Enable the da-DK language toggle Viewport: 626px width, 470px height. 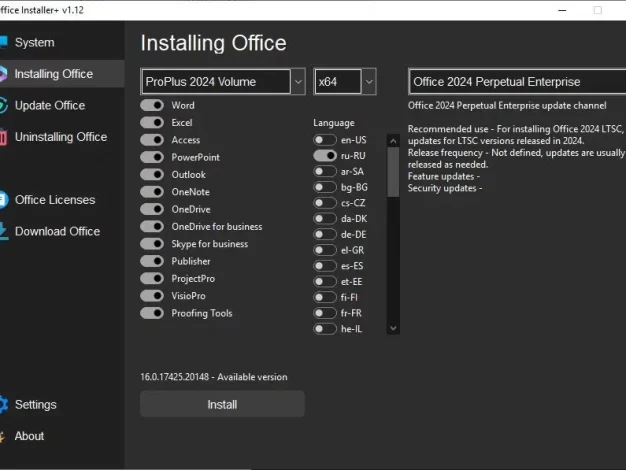[x=325, y=218]
